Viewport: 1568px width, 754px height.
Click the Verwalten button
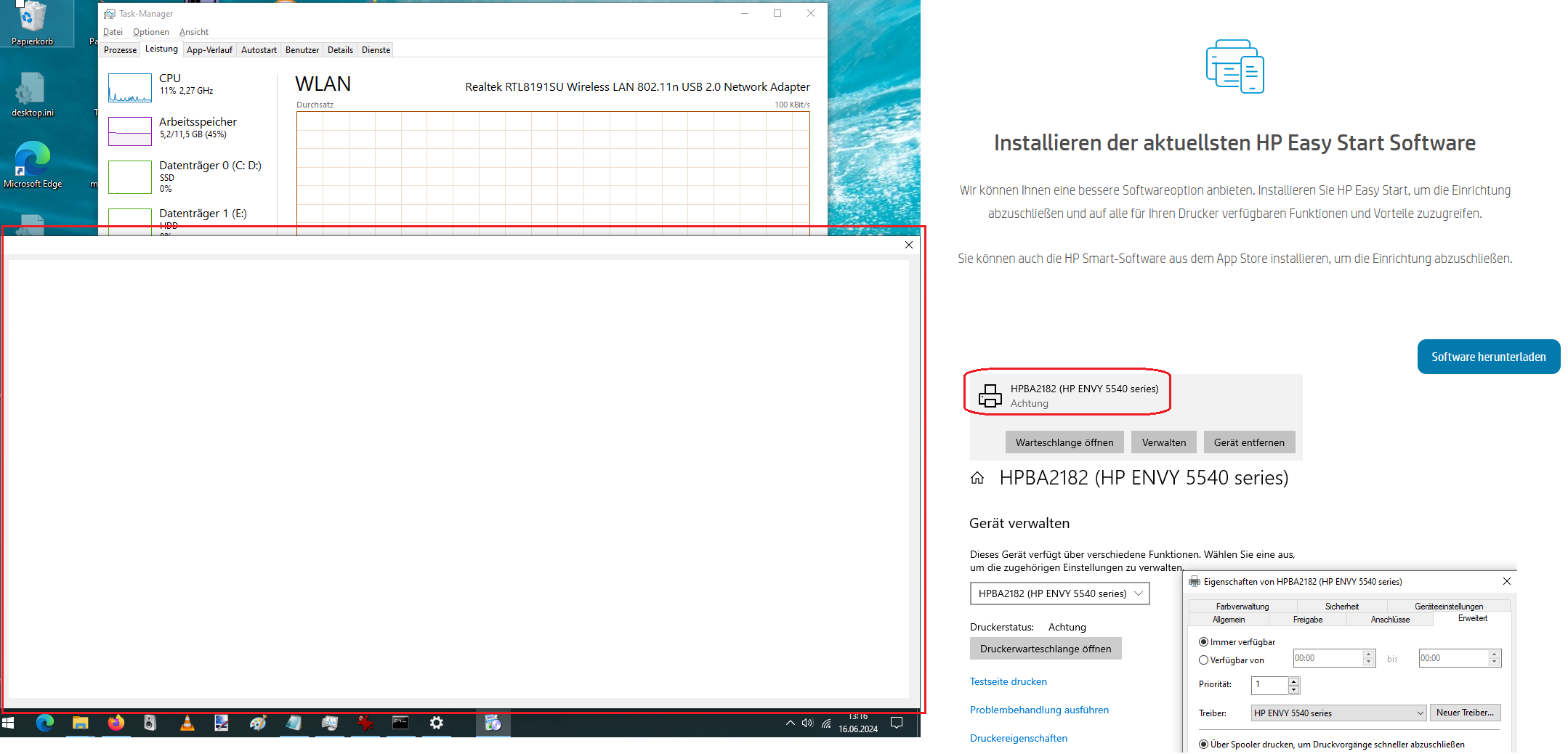pos(1164,442)
